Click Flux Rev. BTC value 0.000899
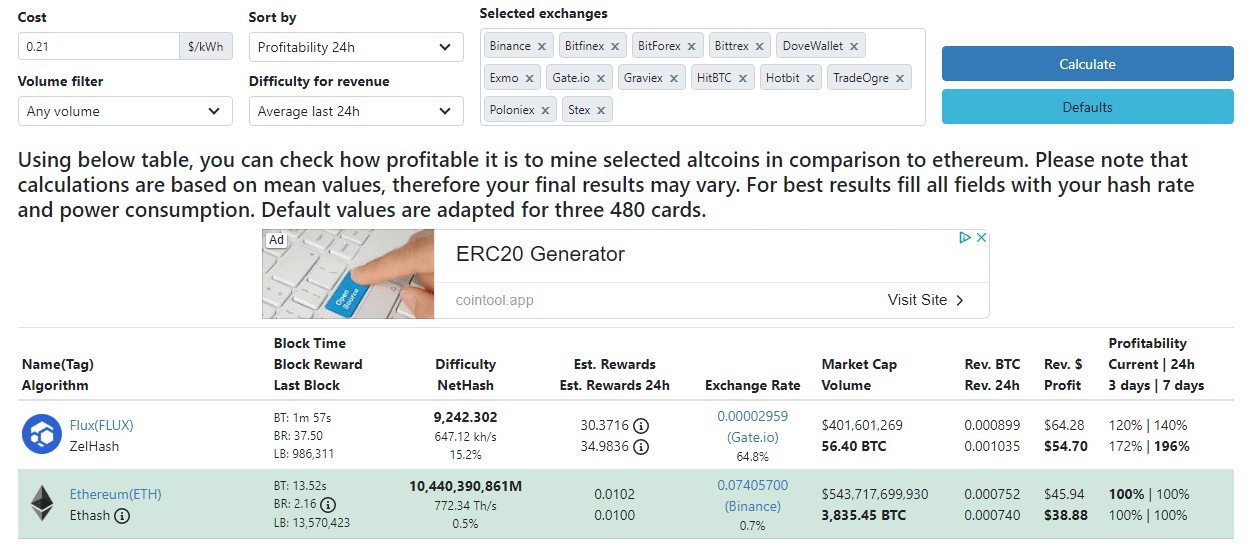Image resolution: width=1260 pixels, height=549 pixels. coord(992,425)
